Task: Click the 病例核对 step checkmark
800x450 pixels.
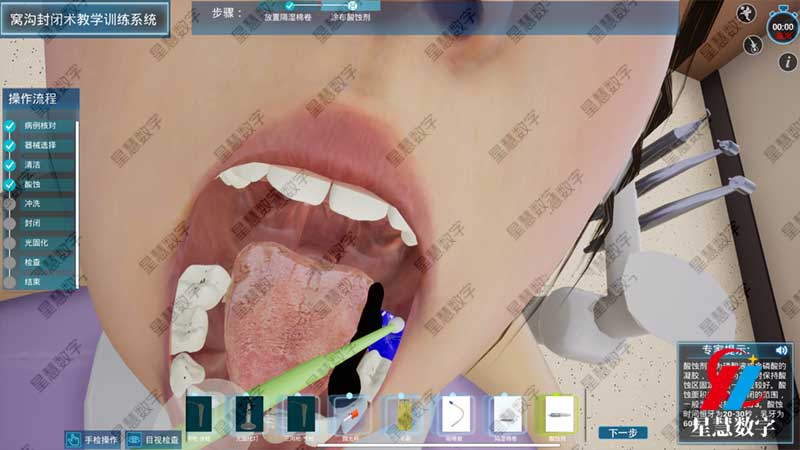Action: (x=10, y=127)
